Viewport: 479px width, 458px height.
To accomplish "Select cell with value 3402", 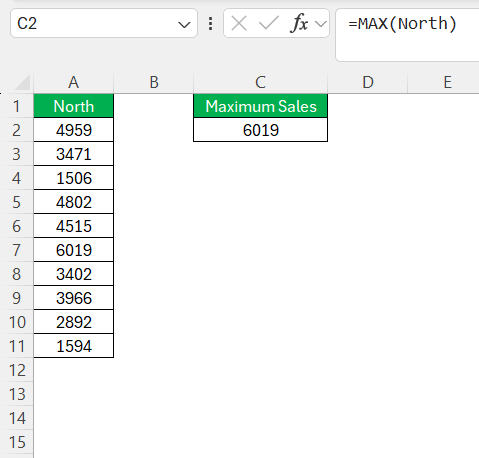I will click(74, 274).
